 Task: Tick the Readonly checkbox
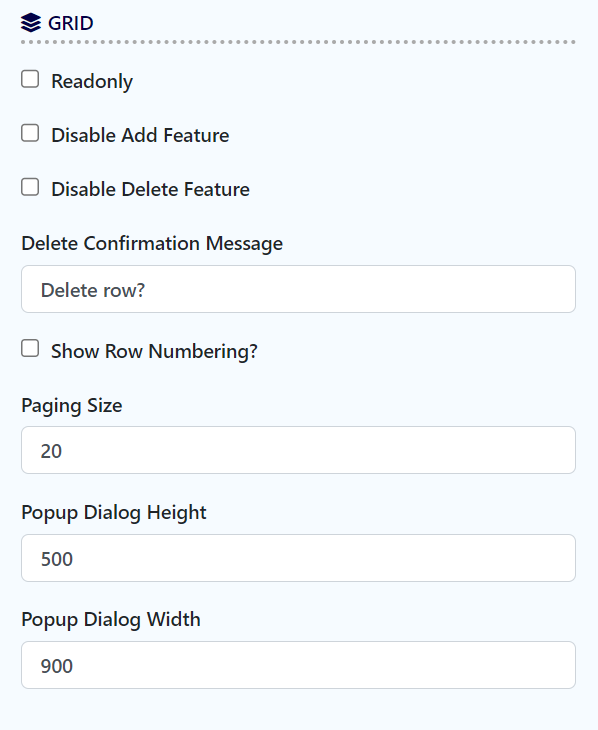coord(30,79)
